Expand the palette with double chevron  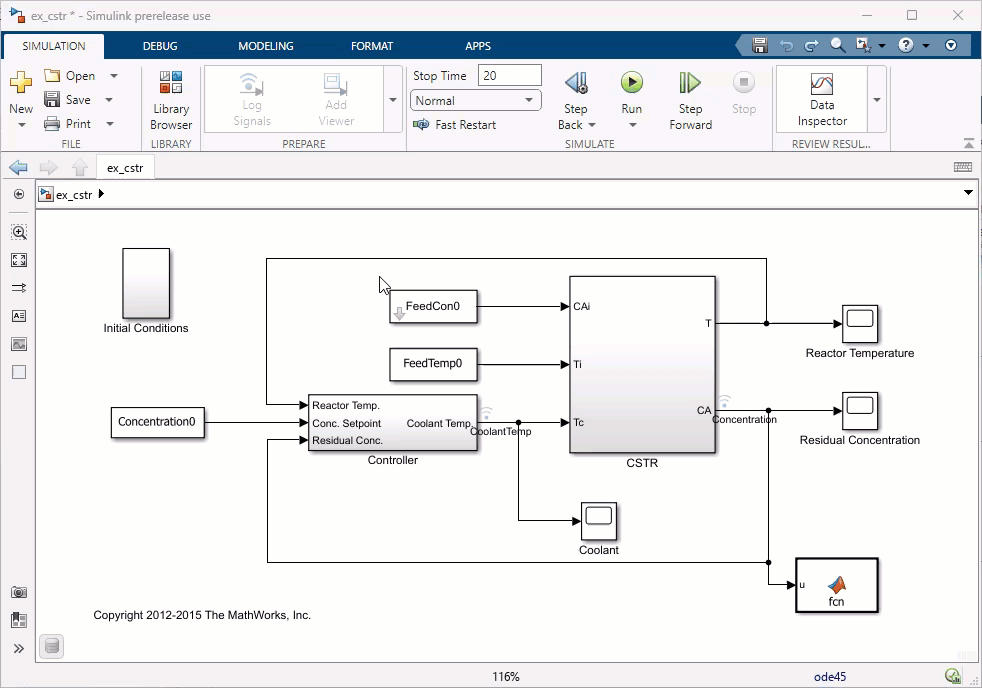[19, 649]
